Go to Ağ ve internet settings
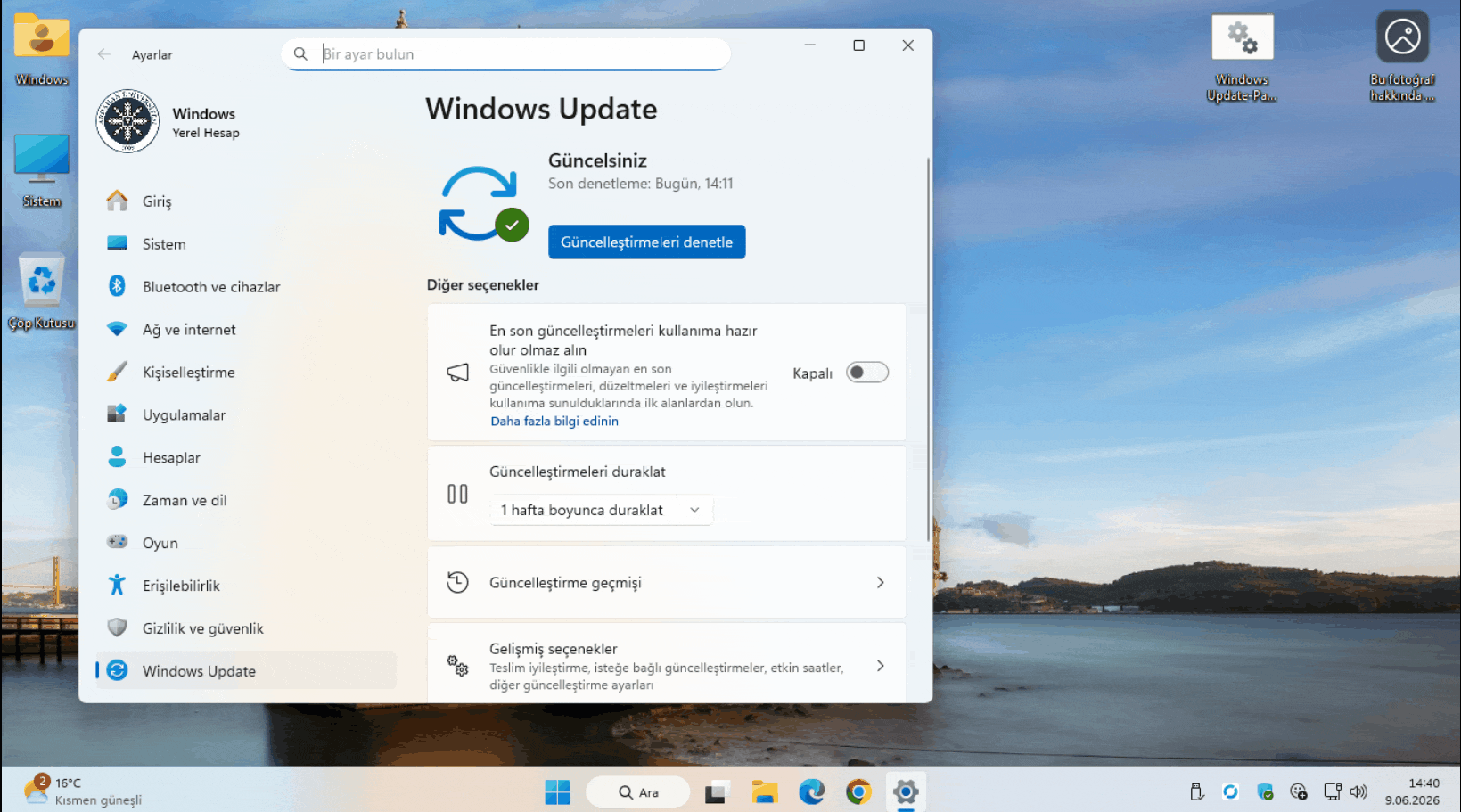The height and width of the screenshot is (812, 1461). pos(246,329)
